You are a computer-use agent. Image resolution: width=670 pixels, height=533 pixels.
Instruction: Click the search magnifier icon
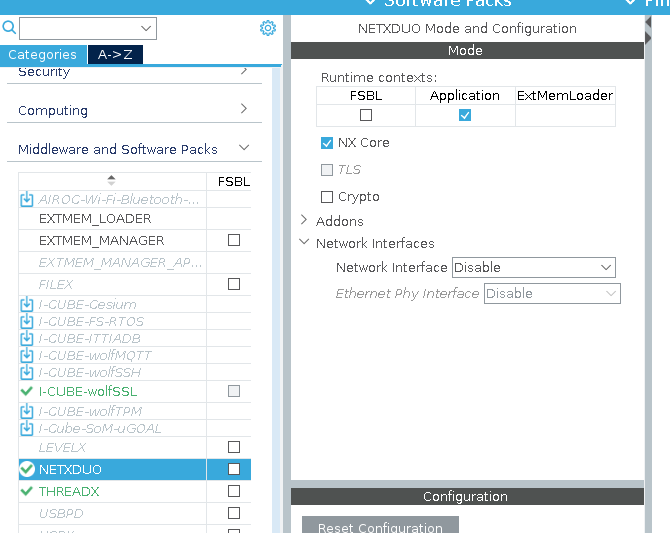tap(9, 27)
